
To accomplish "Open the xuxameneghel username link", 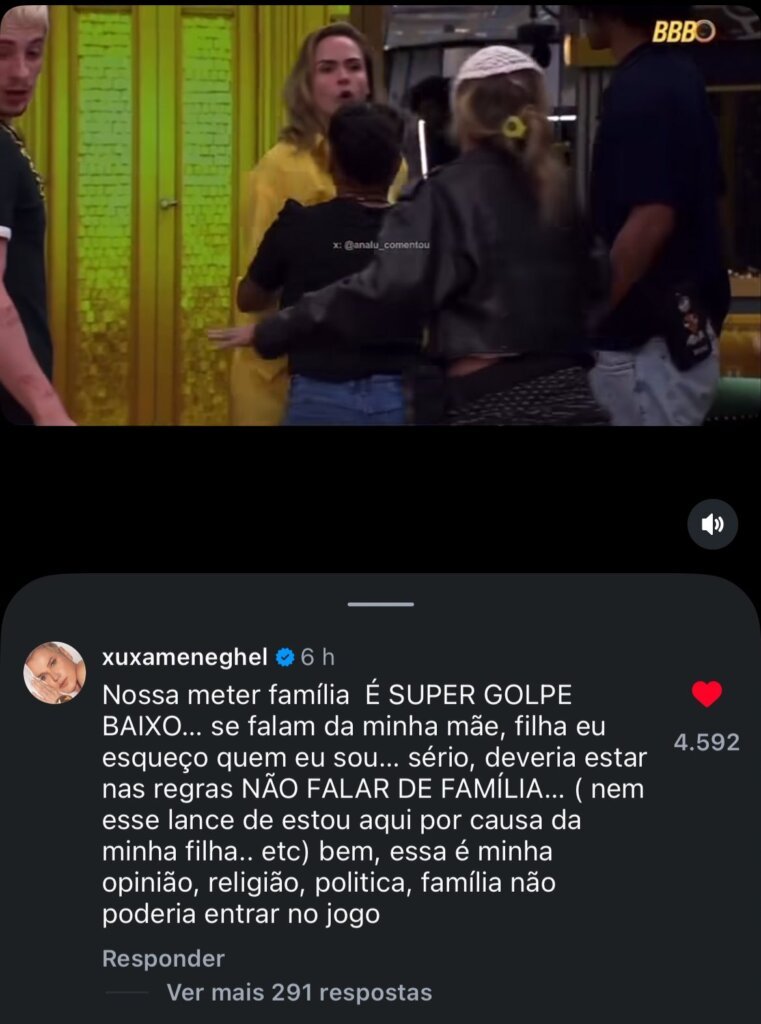I will point(185,657).
